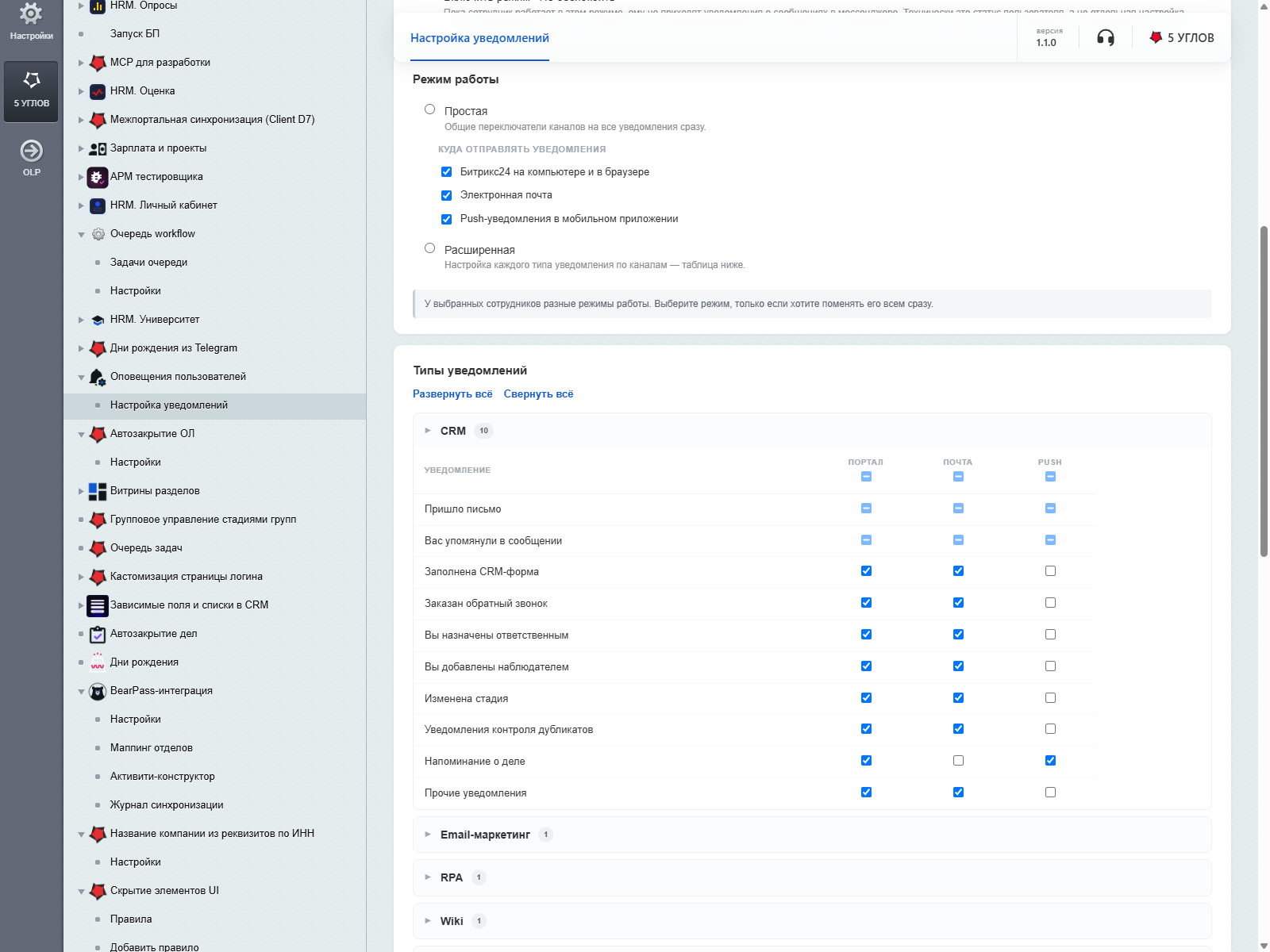Select the Настройка уведомлений tab

pyautogui.click(x=479, y=38)
